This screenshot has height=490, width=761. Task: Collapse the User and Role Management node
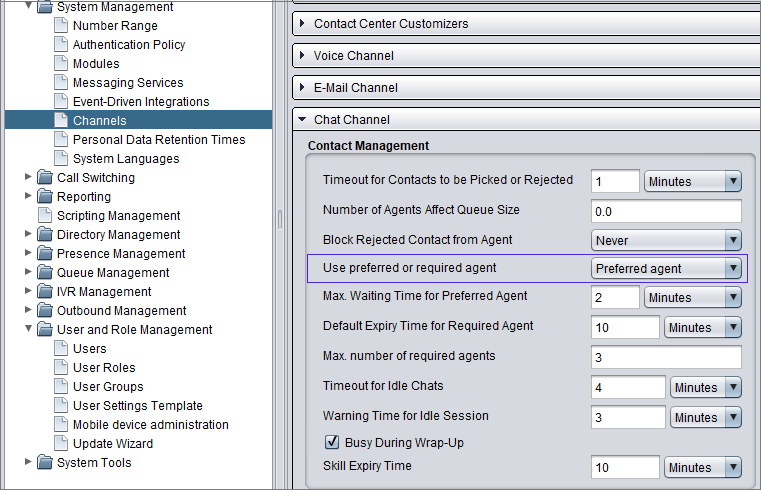28,329
